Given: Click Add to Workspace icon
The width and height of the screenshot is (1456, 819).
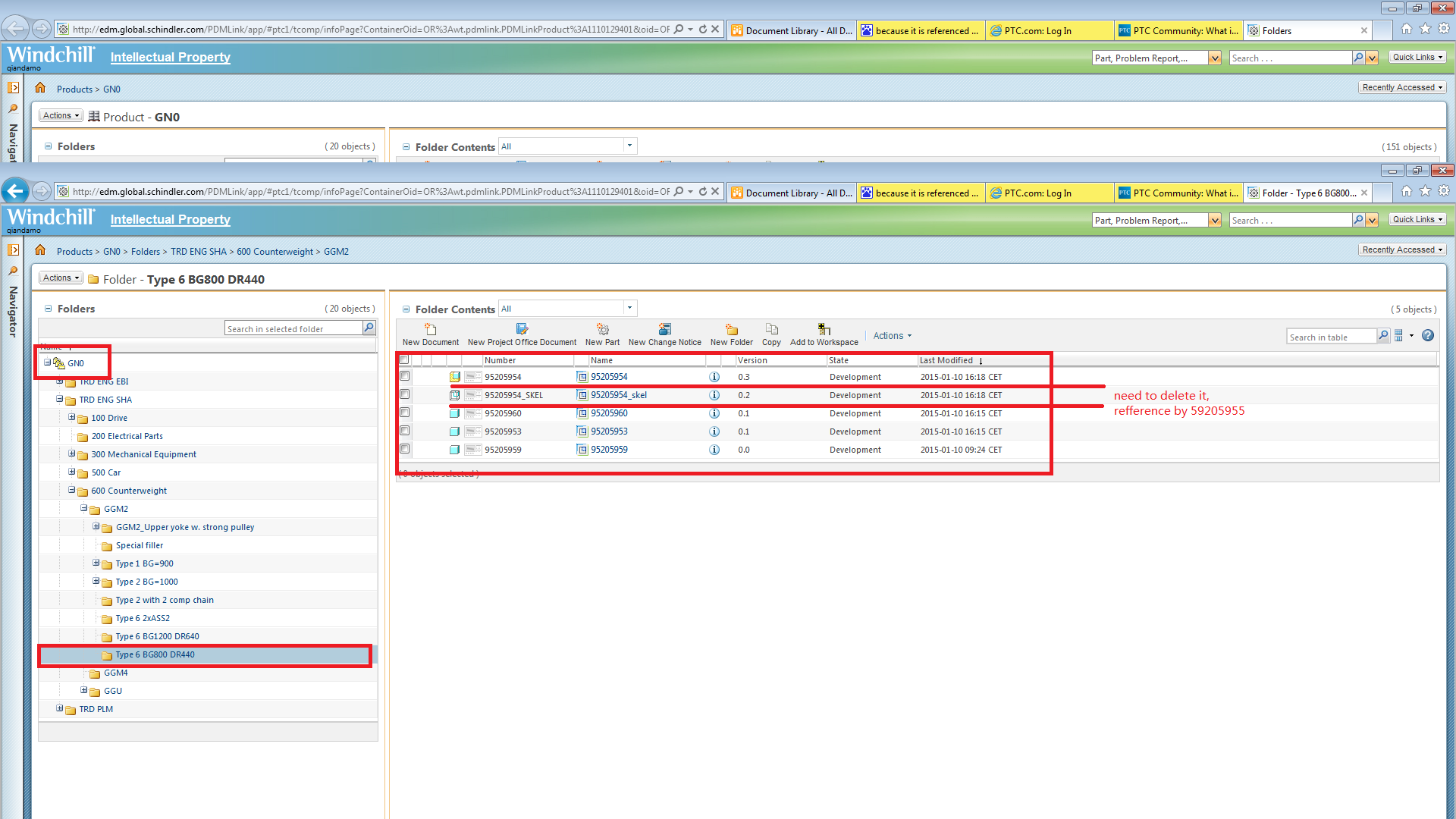Looking at the screenshot, I should pos(824,329).
